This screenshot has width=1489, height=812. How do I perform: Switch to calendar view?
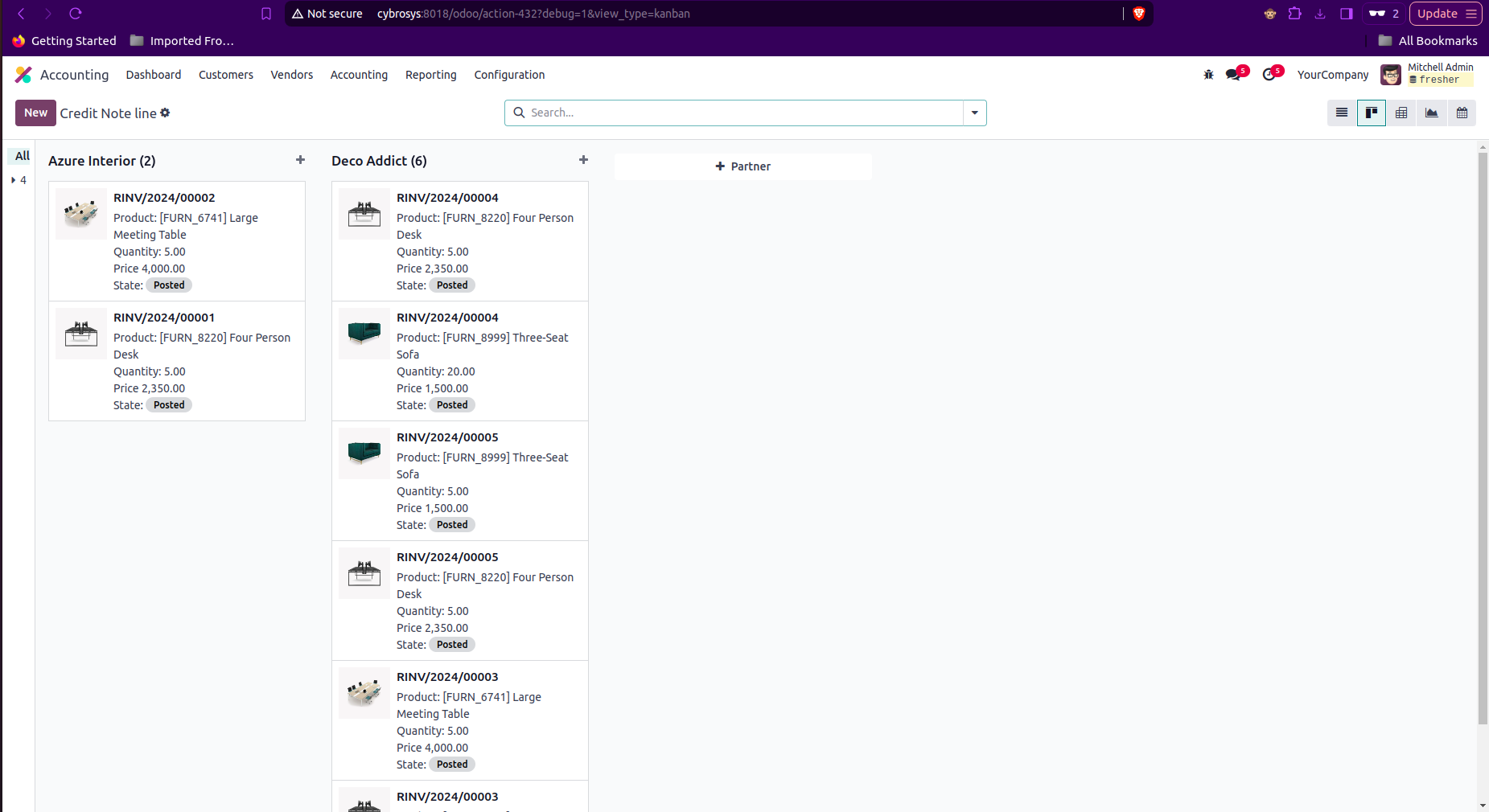point(1462,113)
